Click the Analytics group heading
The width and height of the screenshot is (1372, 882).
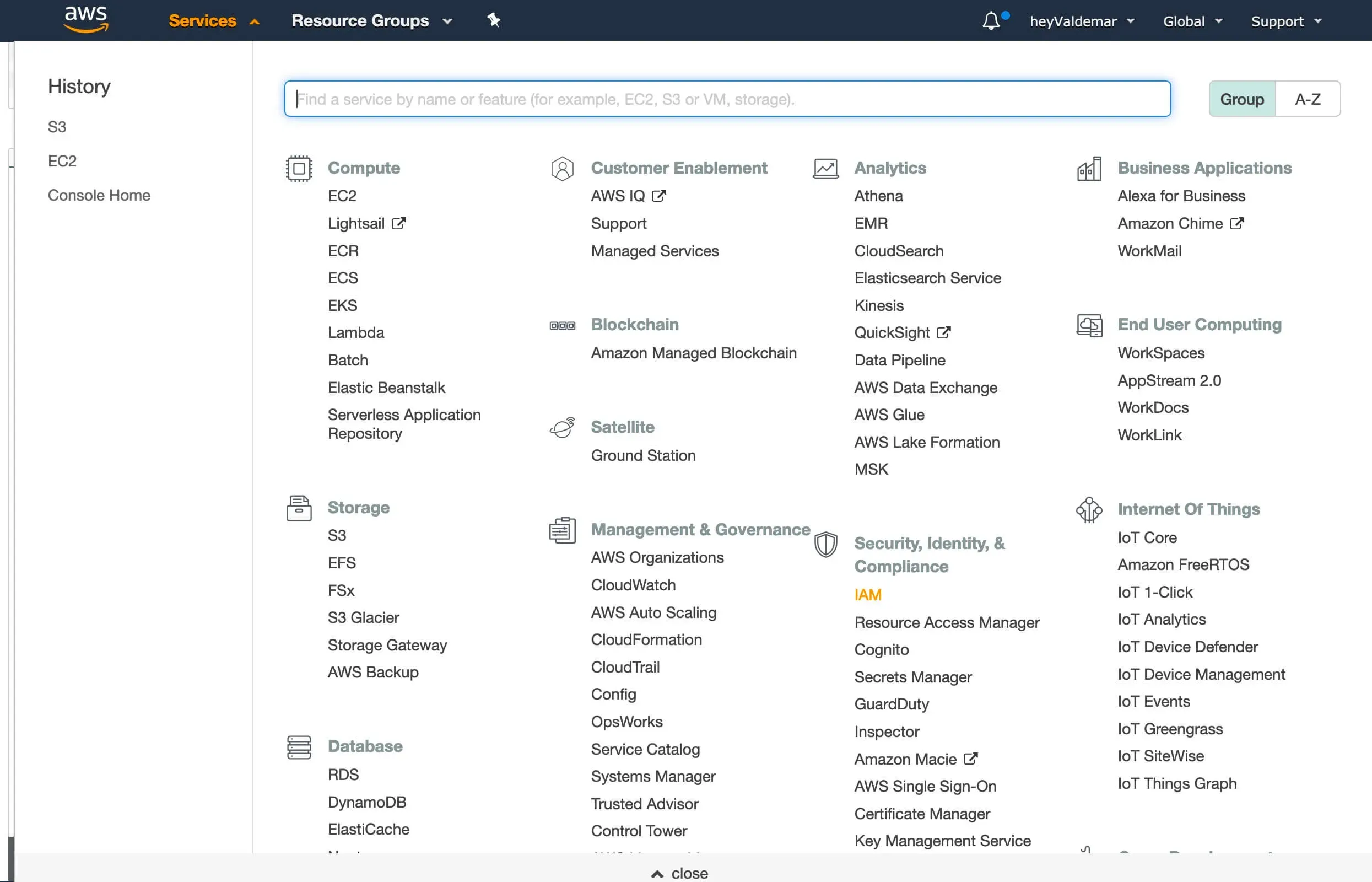click(x=890, y=168)
